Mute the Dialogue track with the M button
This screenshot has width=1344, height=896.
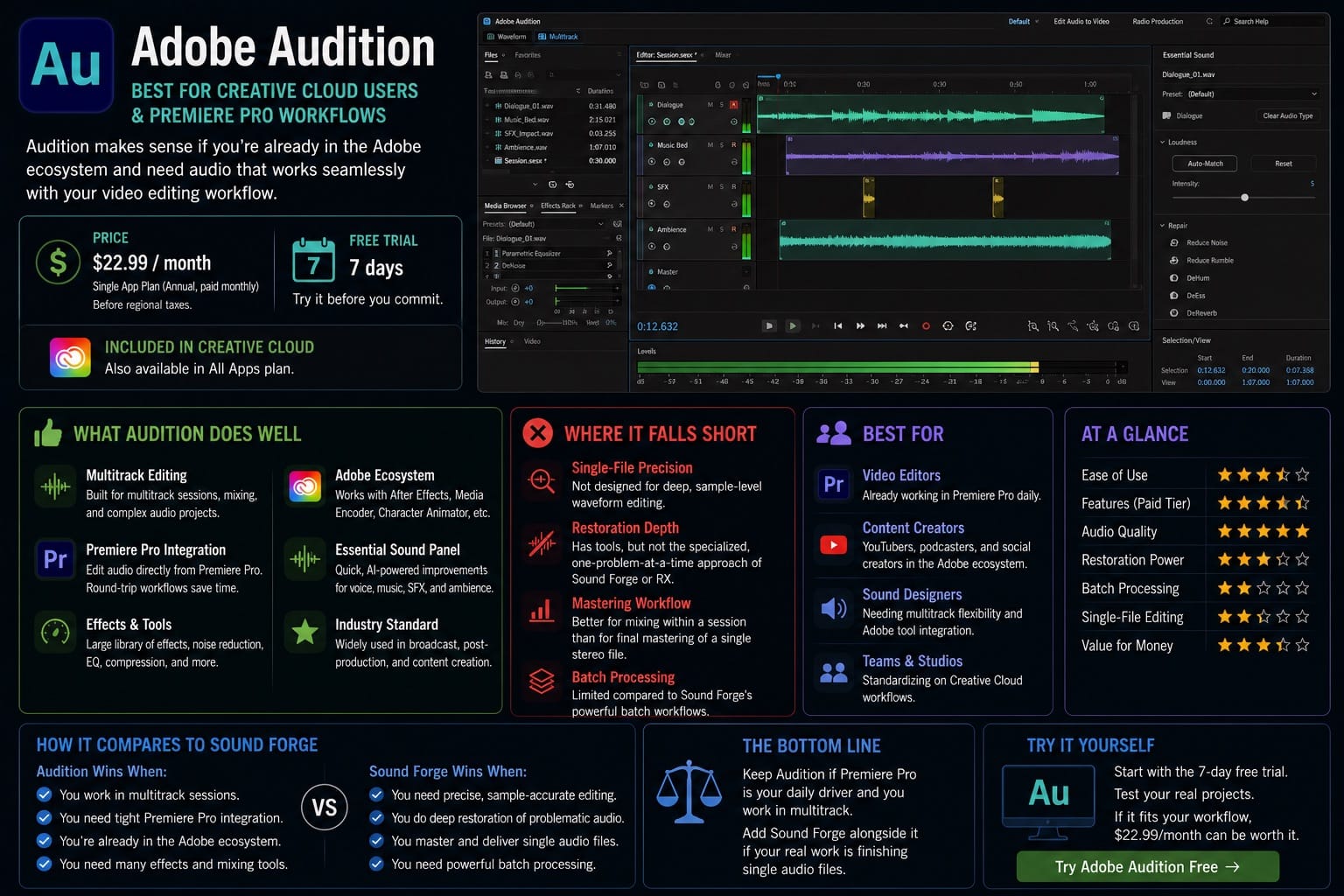(x=710, y=105)
